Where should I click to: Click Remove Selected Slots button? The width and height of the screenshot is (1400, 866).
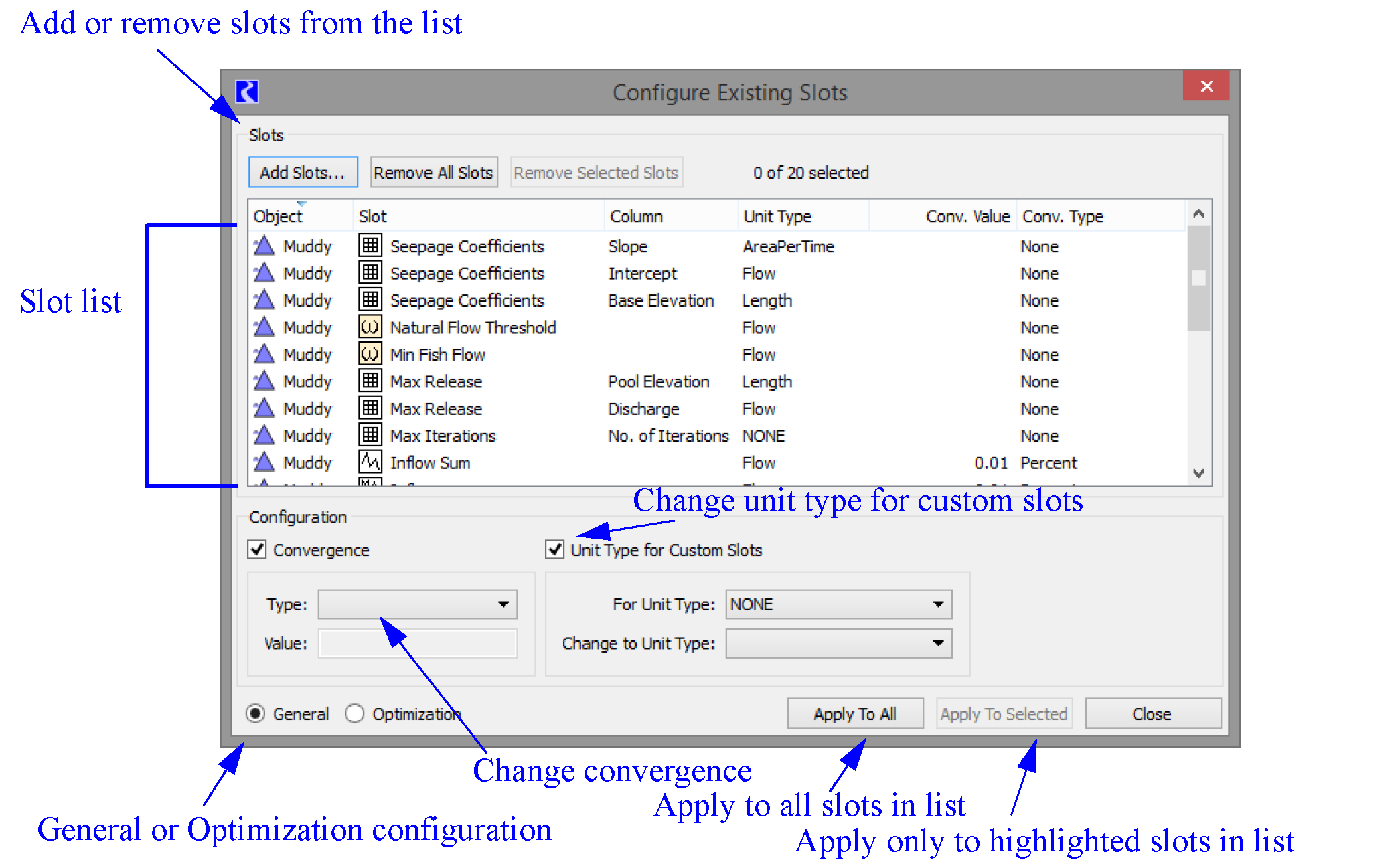pyautogui.click(x=596, y=172)
